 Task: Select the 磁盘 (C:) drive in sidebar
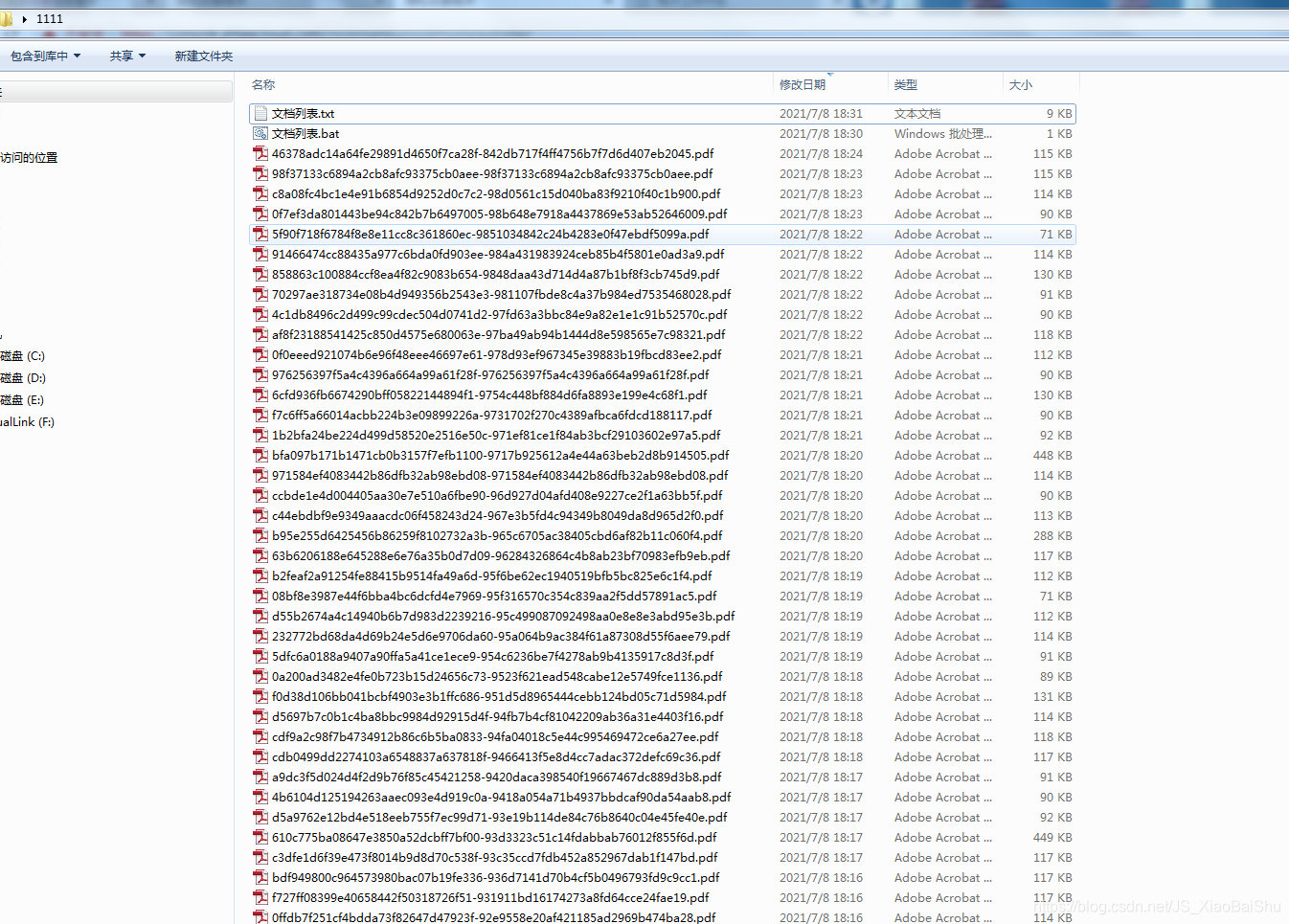(23, 355)
